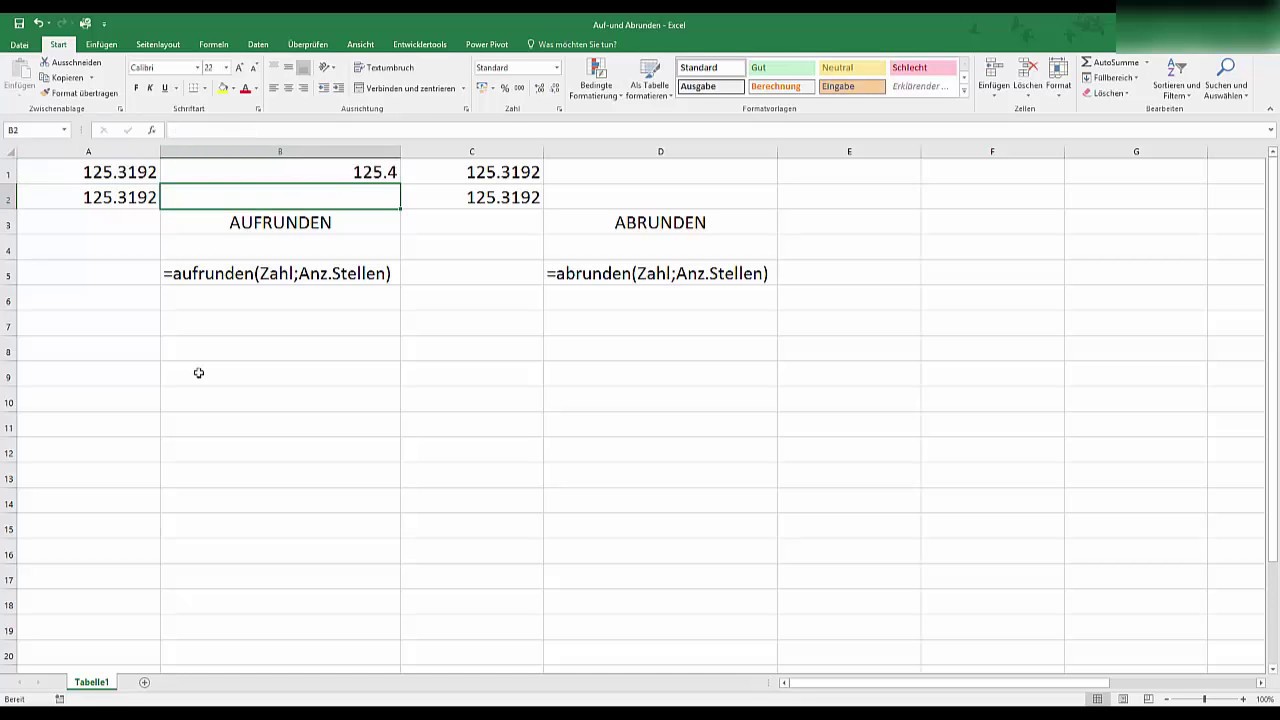1280x720 pixels.
Task: Open the Überprüfen tab
Action: coord(308,45)
